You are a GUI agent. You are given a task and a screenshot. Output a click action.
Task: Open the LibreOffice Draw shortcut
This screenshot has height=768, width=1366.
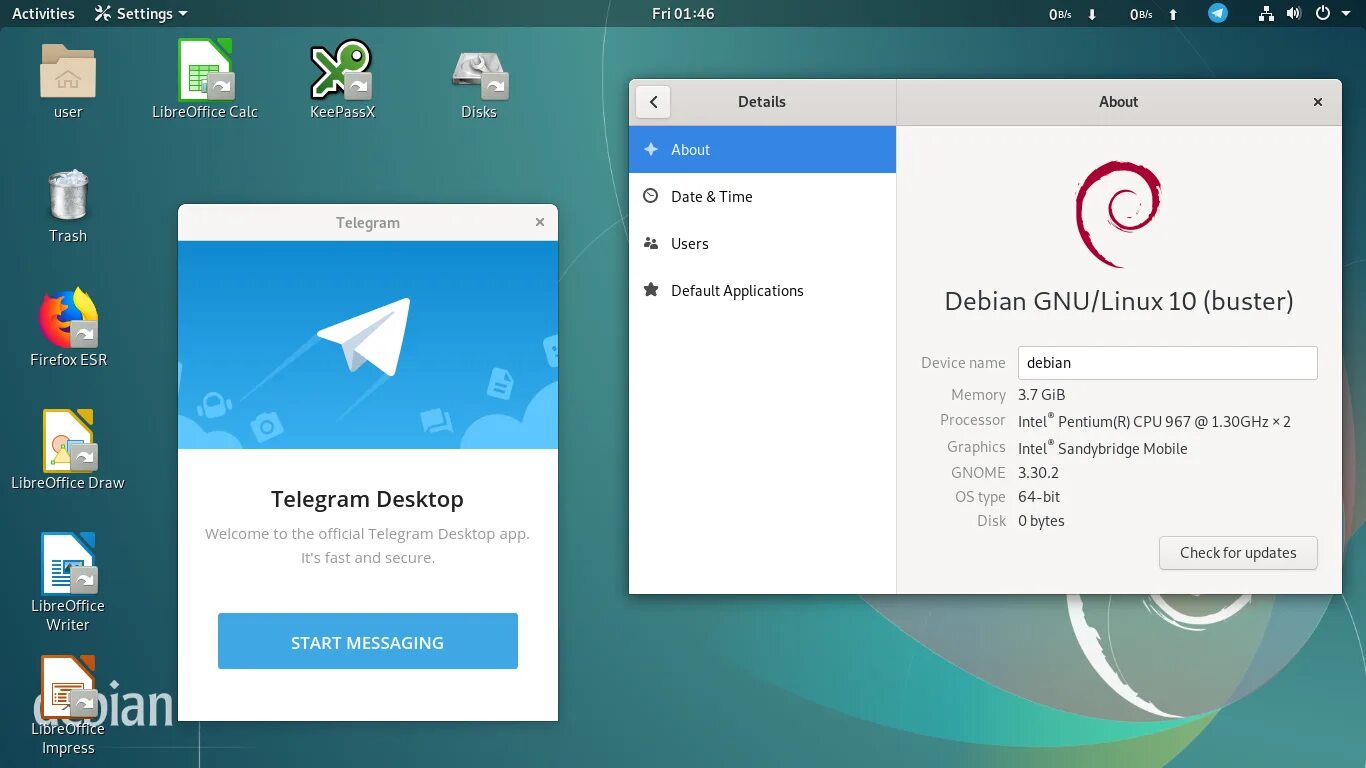pos(68,441)
